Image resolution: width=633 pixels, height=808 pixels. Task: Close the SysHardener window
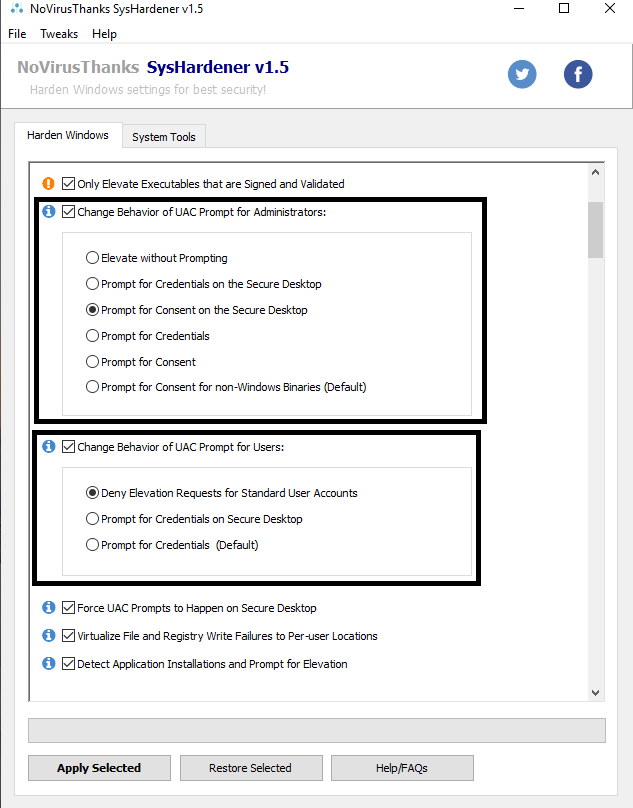point(610,9)
